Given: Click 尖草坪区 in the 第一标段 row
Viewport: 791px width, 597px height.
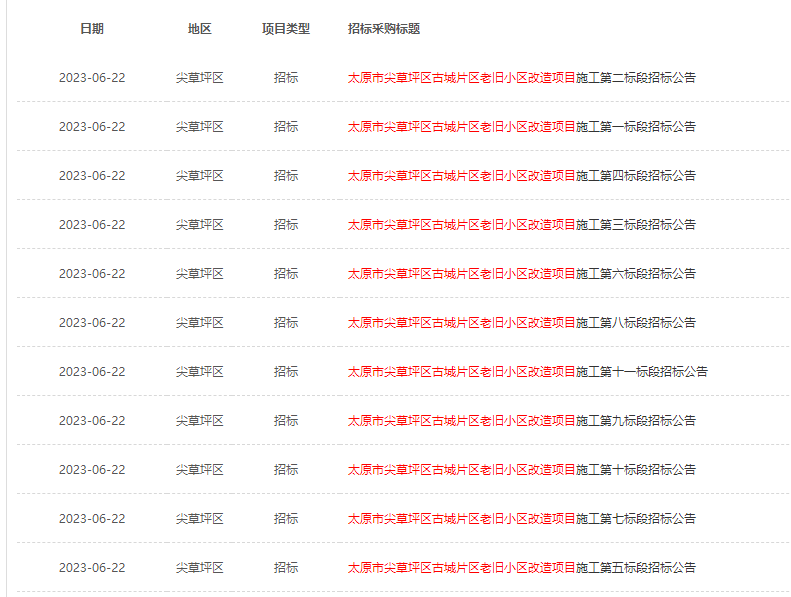Looking at the screenshot, I should [199, 127].
